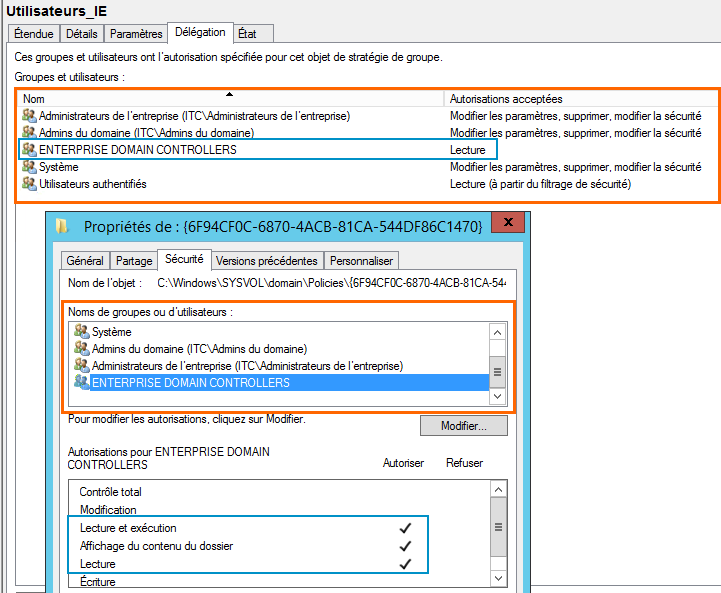Click the Modification permission row
Screen dimensions: 721x593
(280, 510)
